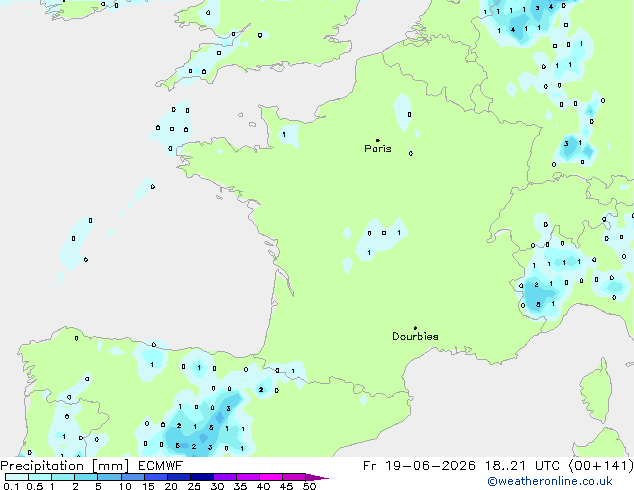Select the 40–45 mm magenta legend swatch
The height and width of the screenshot is (490, 634).
point(271,477)
